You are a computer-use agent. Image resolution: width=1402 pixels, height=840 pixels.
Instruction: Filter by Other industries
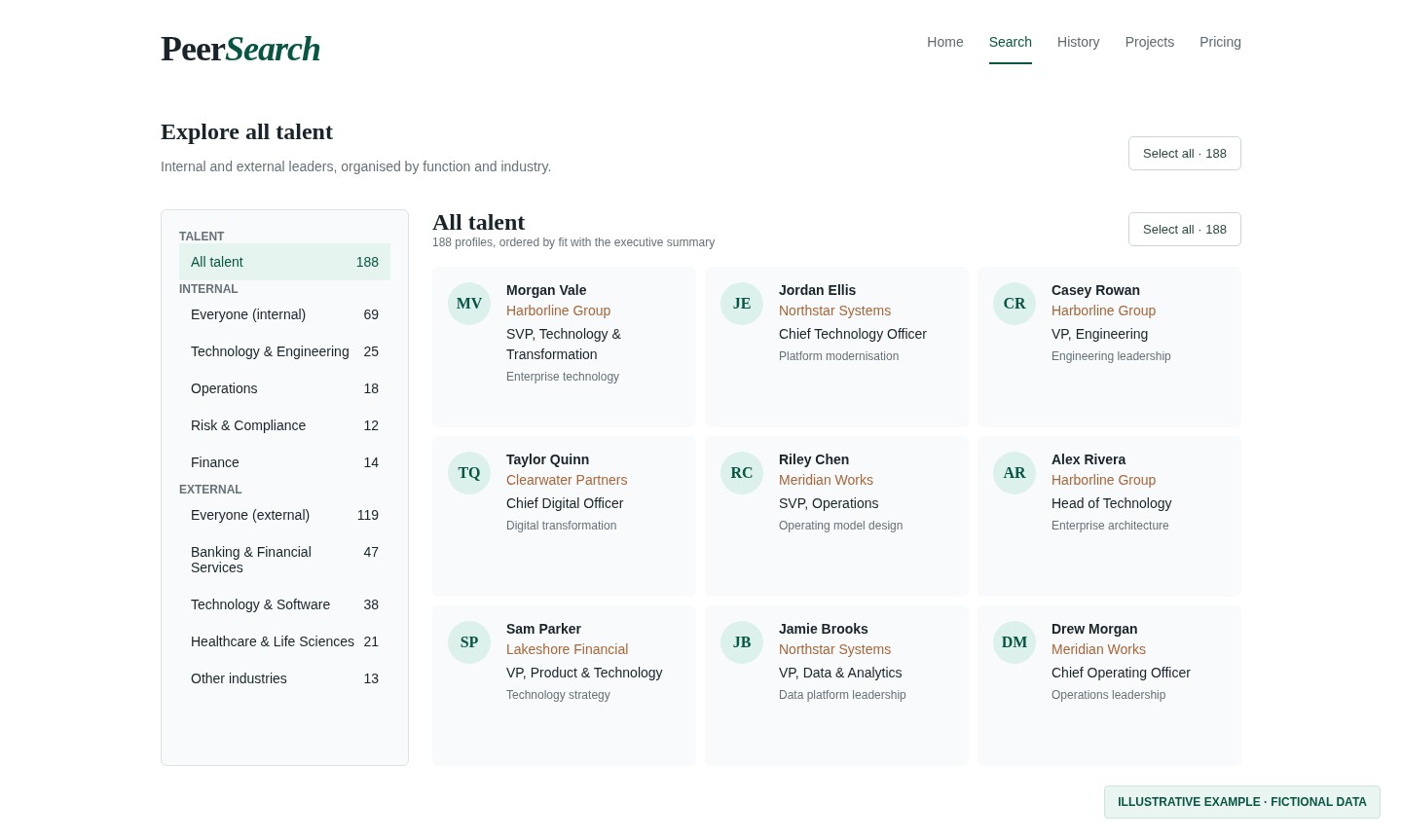click(284, 678)
